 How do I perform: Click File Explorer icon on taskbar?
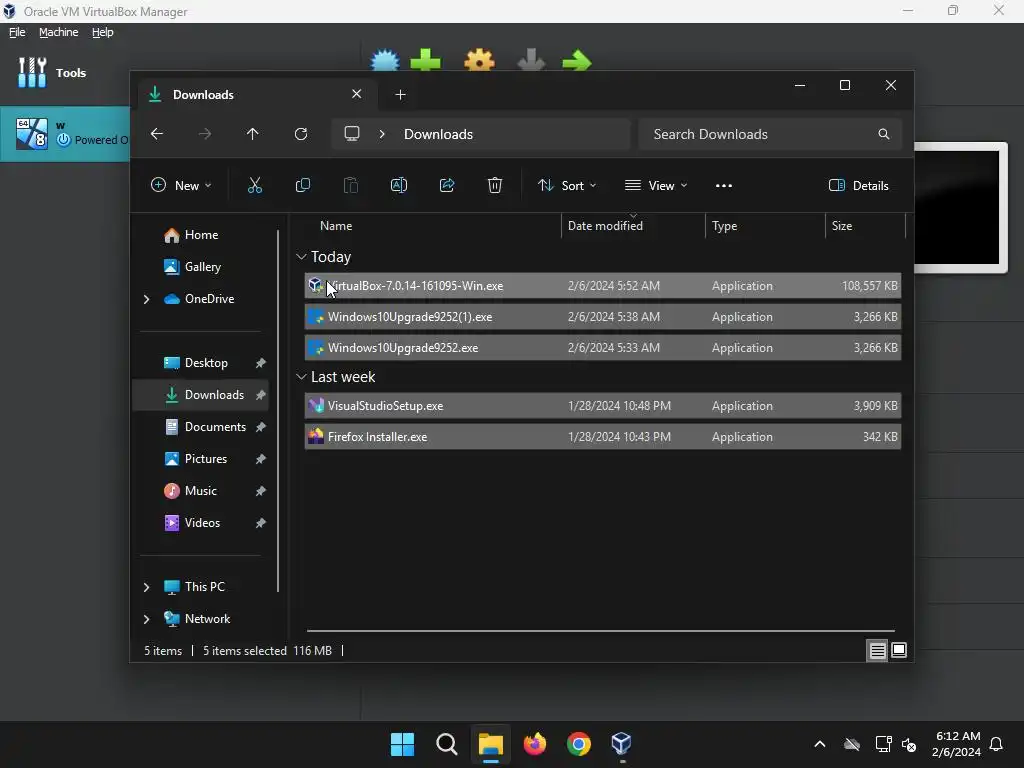click(x=490, y=744)
